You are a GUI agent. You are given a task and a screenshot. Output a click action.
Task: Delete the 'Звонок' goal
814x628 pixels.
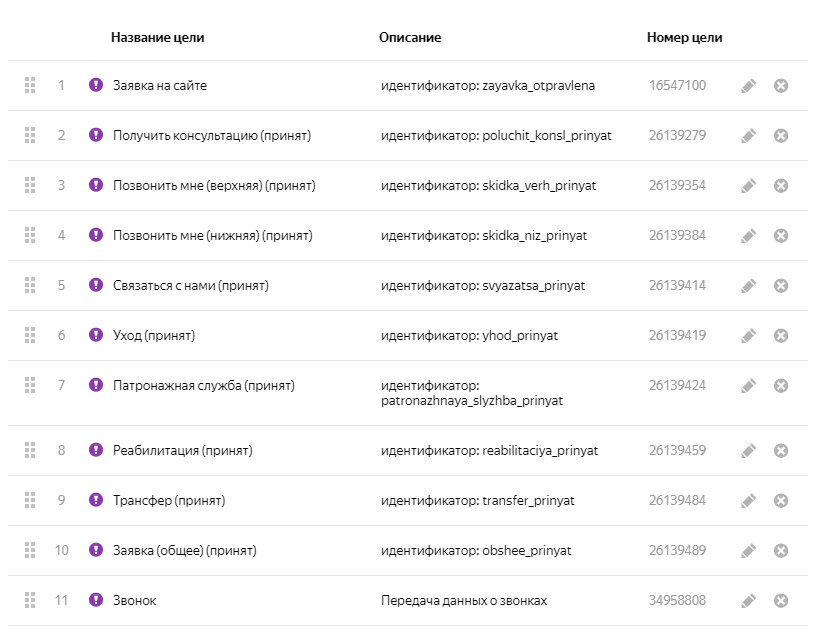pos(781,601)
